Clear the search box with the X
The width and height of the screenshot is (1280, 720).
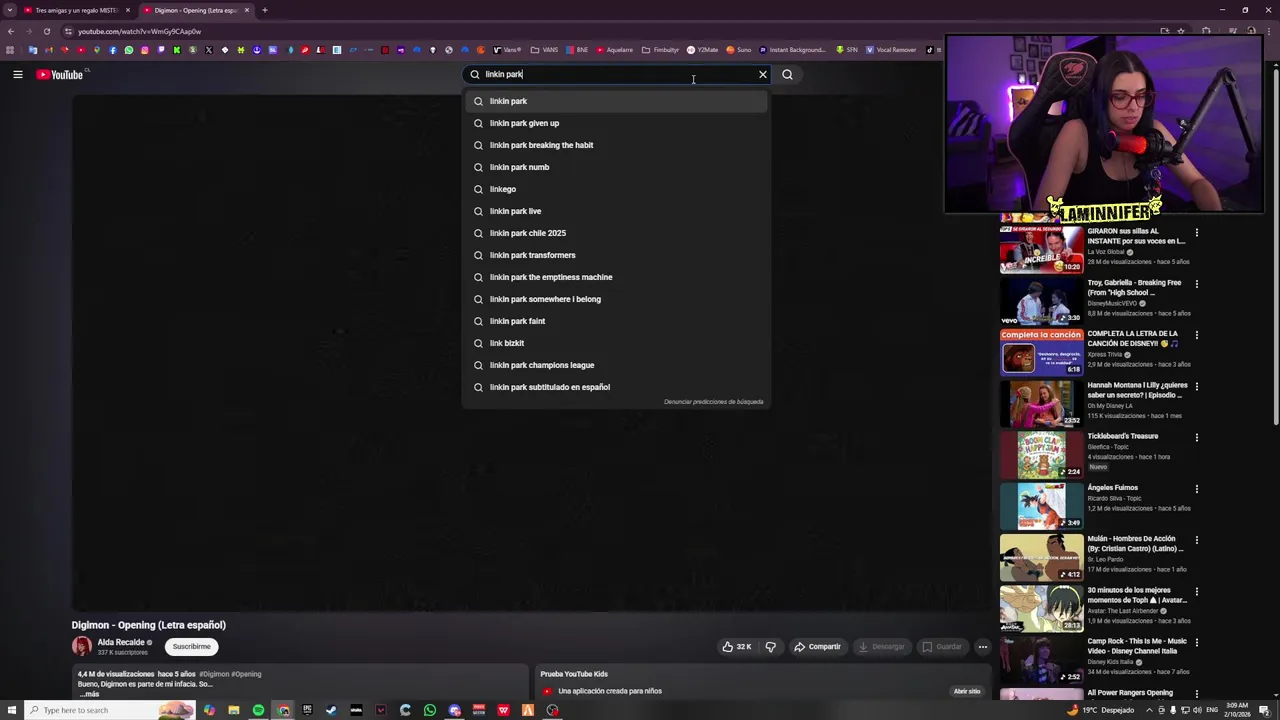pyautogui.click(x=763, y=74)
